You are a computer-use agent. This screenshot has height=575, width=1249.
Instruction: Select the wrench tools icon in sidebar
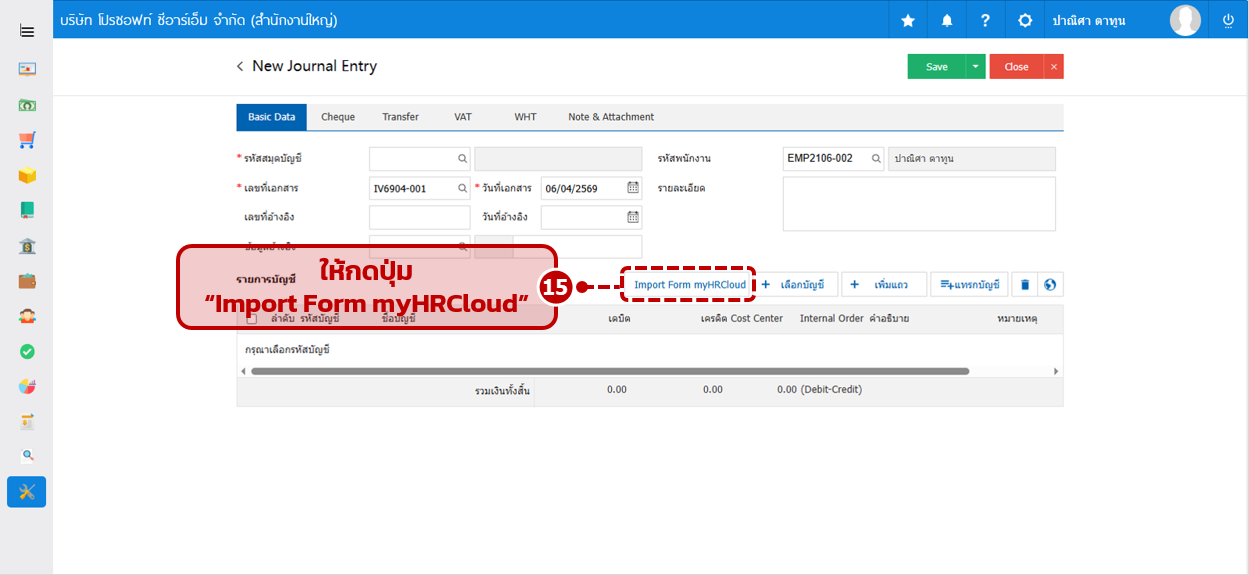point(27,492)
